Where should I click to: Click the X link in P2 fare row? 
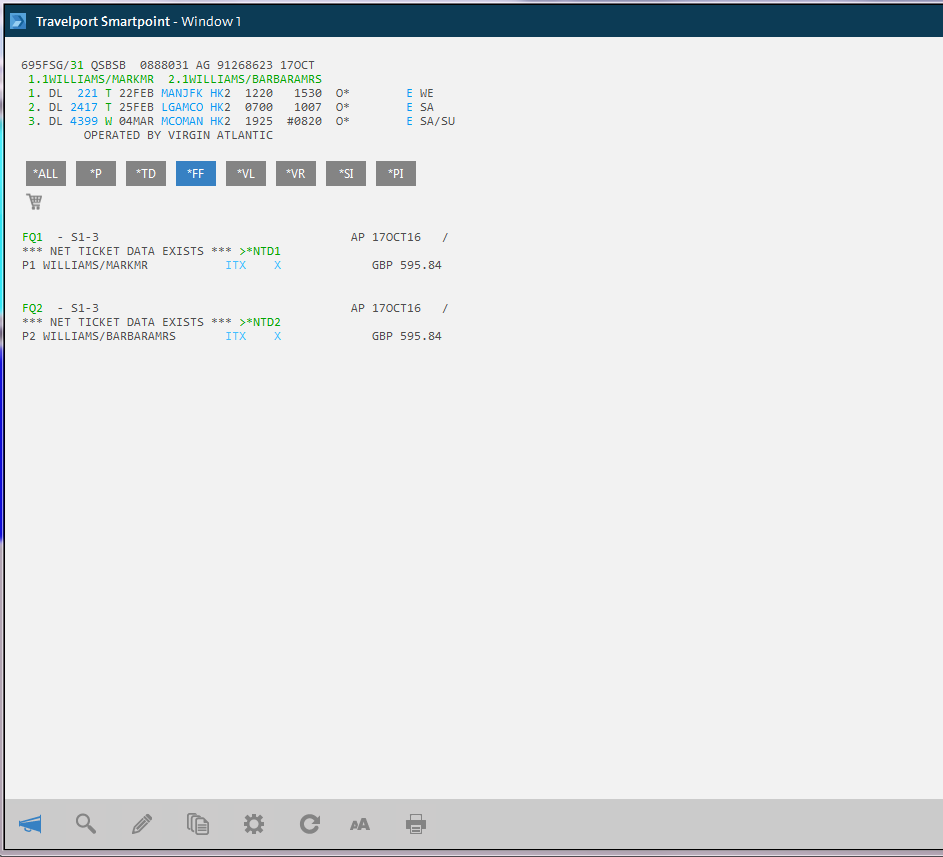[277, 336]
